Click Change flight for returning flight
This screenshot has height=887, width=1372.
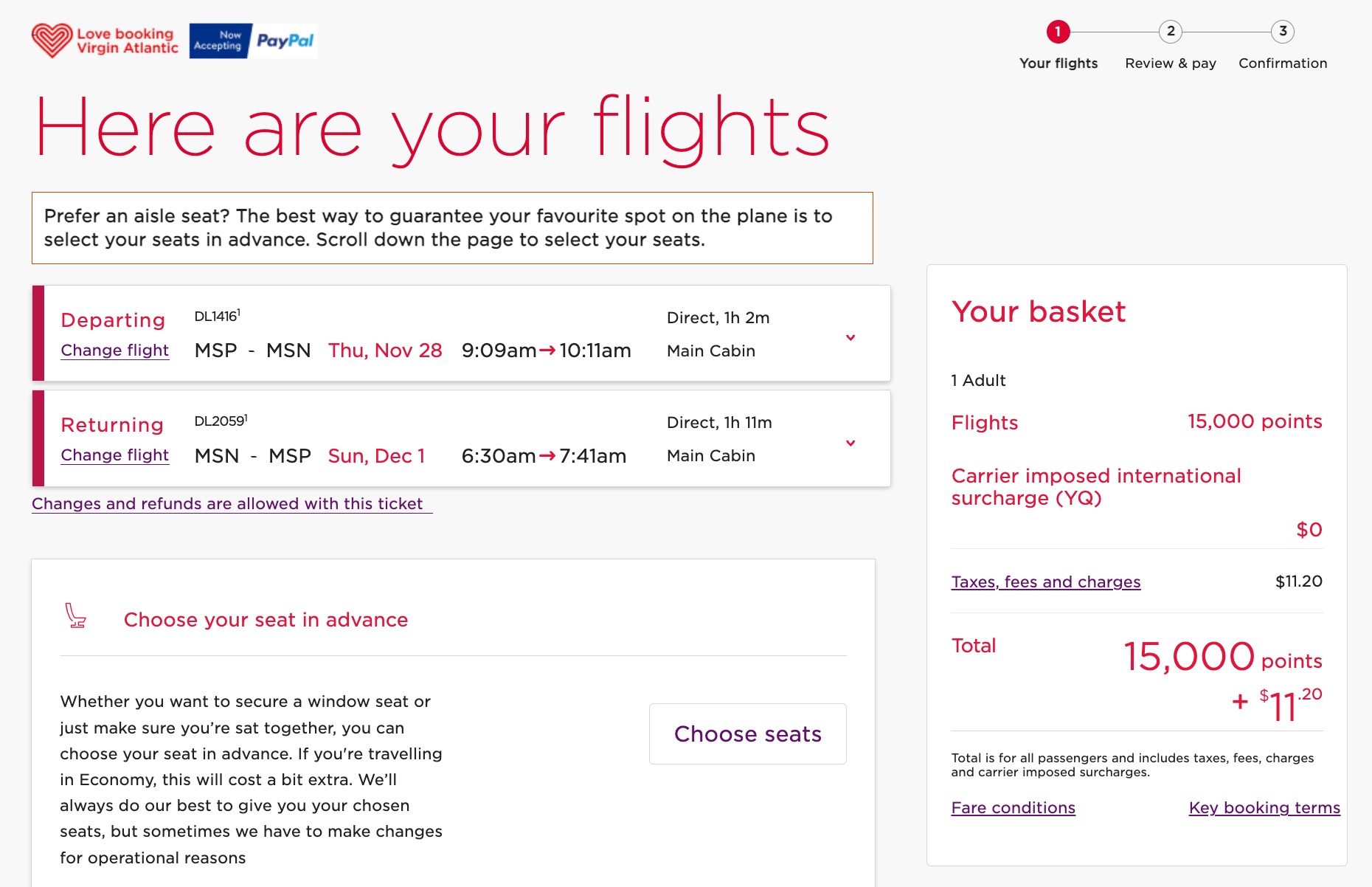(115, 455)
